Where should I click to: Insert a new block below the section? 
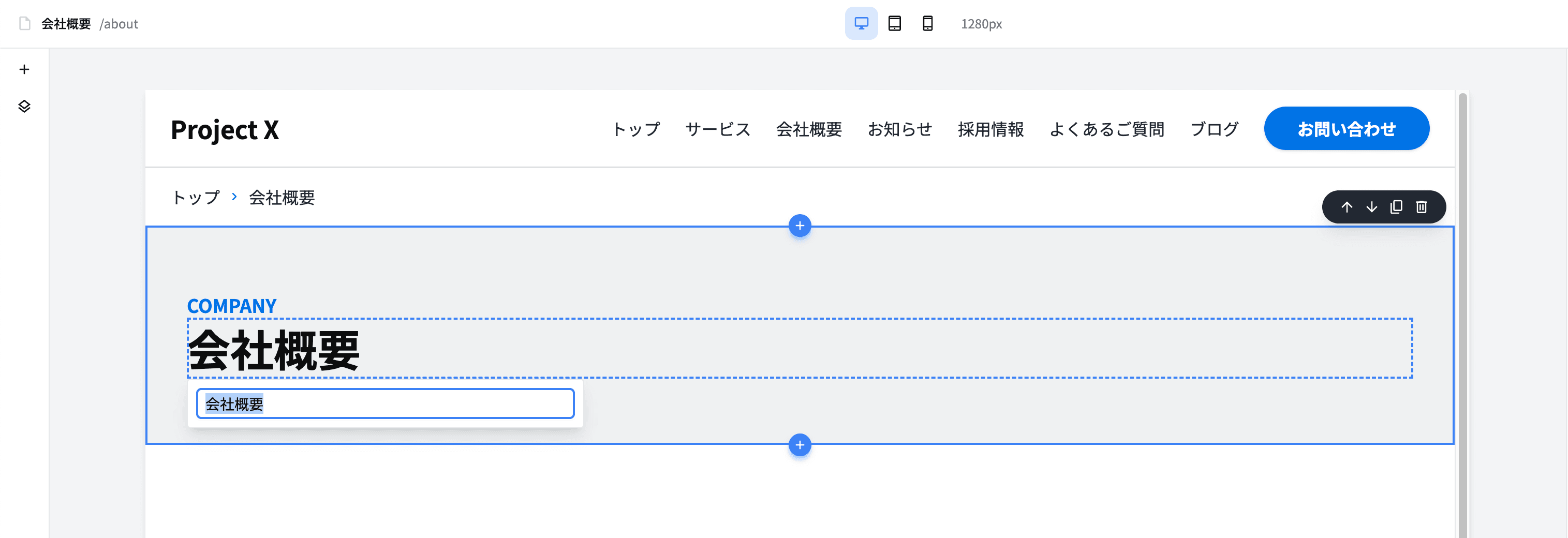(x=799, y=445)
